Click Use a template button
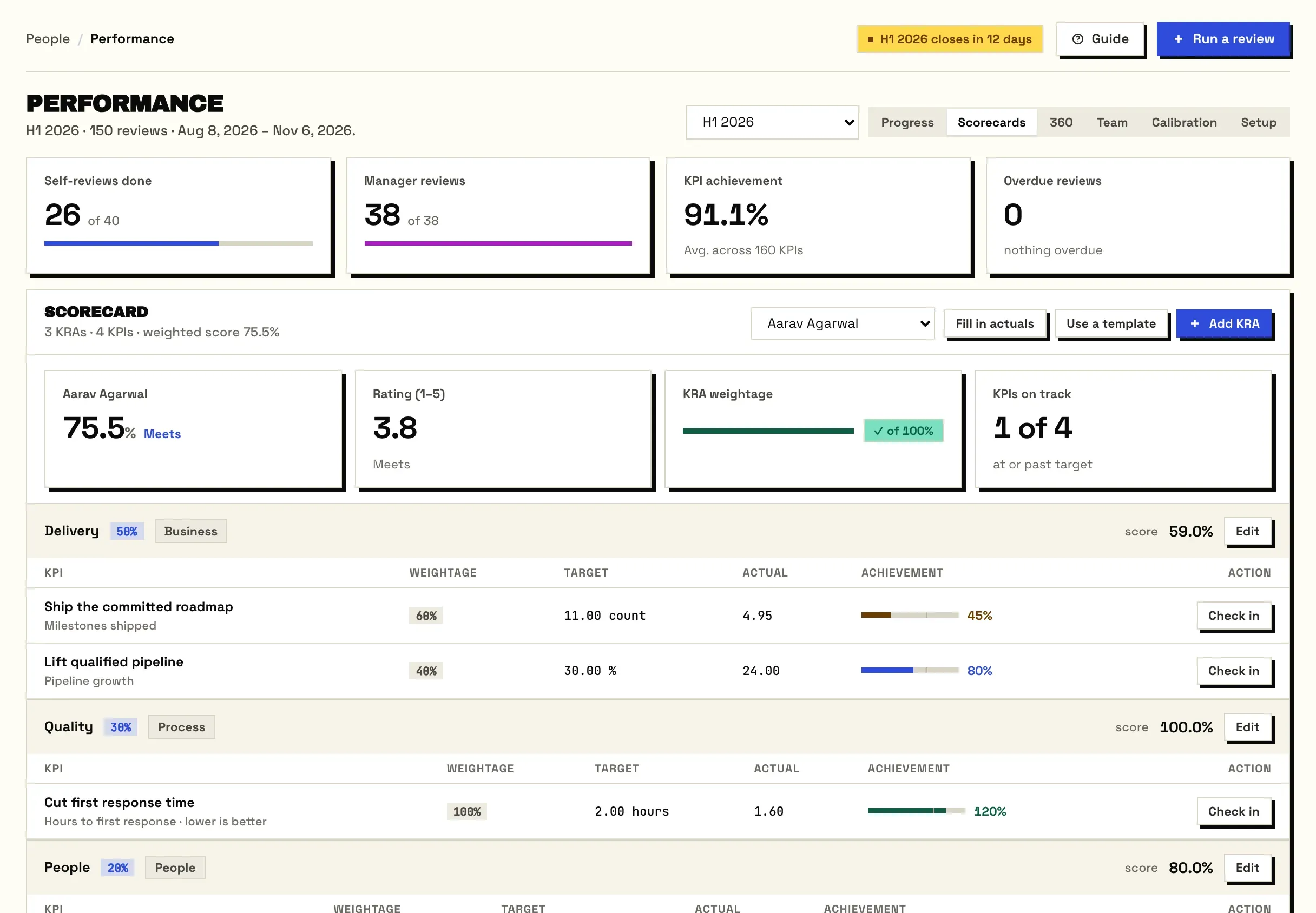Screen dimensions: 1316x913 1110,324
